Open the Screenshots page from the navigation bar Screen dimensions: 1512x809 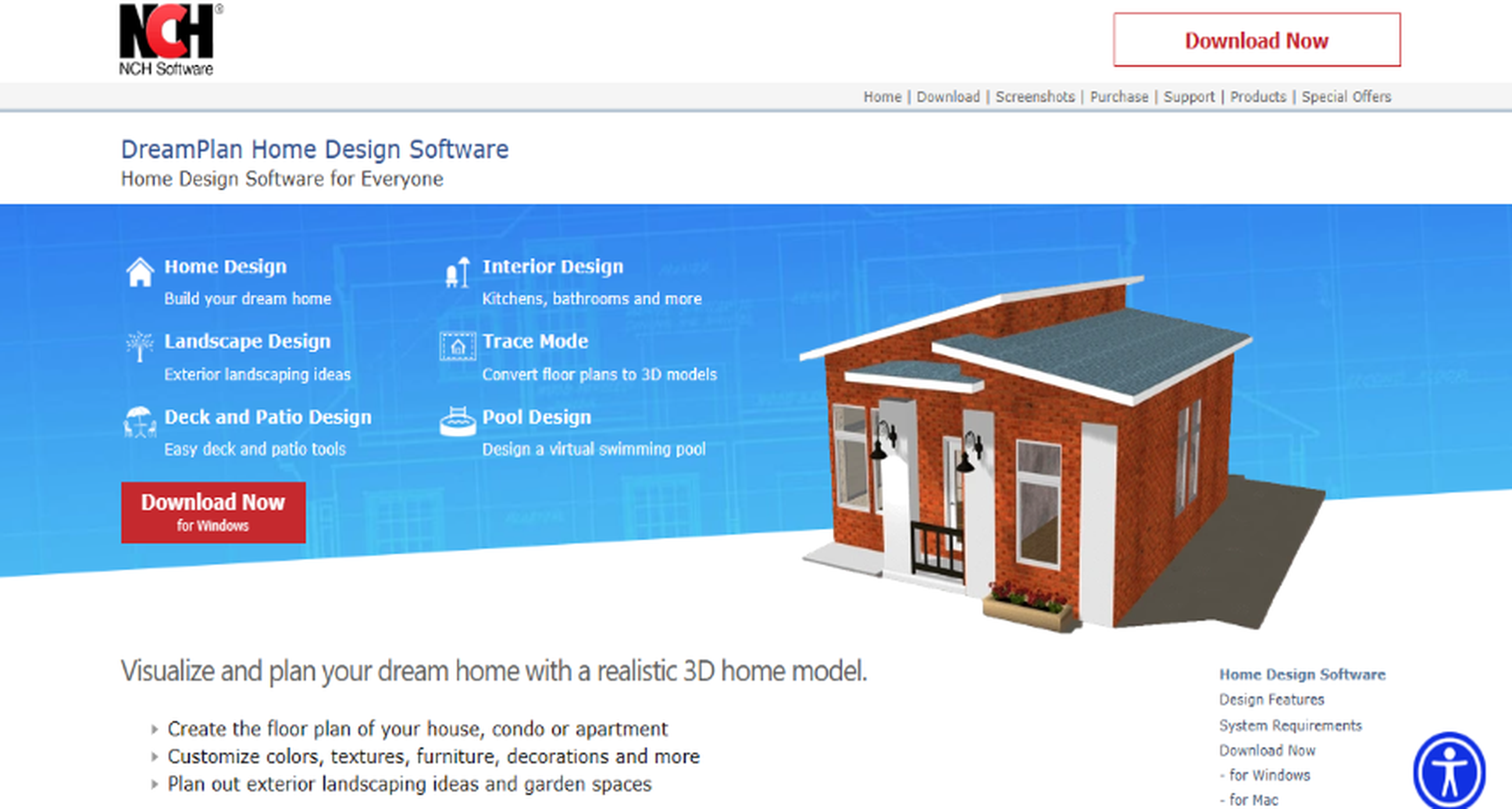coord(1035,97)
